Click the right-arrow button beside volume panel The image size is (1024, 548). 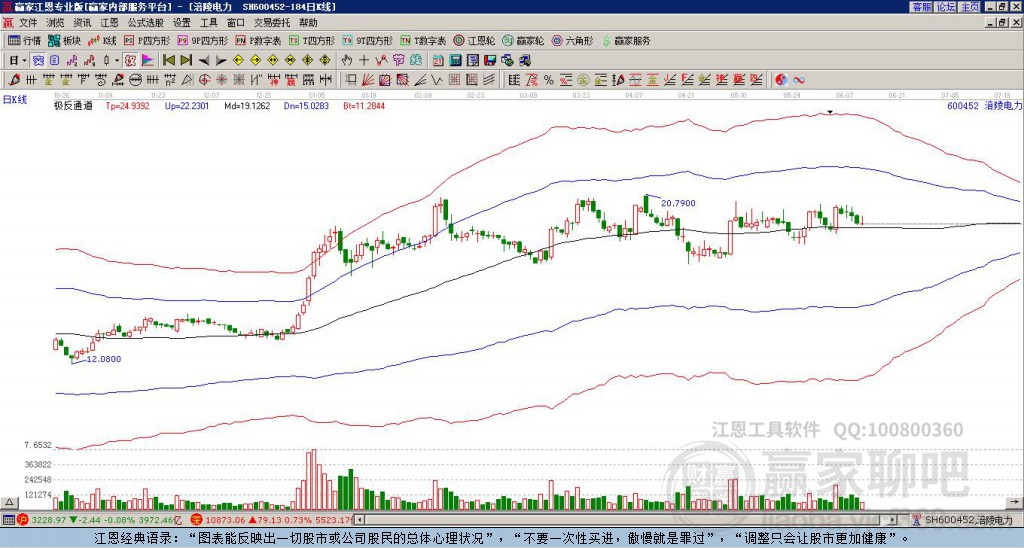1016,502
